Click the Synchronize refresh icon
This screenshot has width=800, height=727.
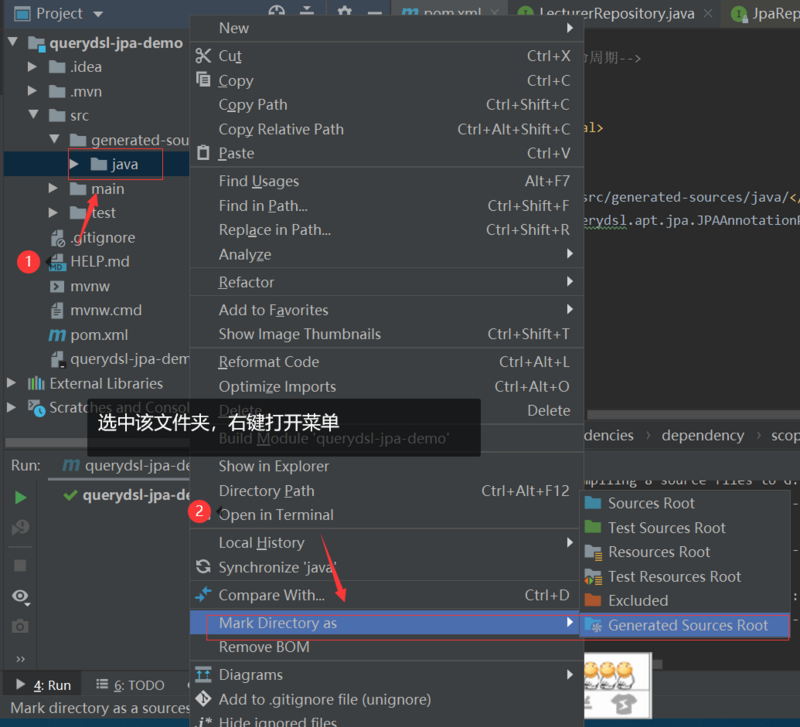pyautogui.click(x=203, y=567)
